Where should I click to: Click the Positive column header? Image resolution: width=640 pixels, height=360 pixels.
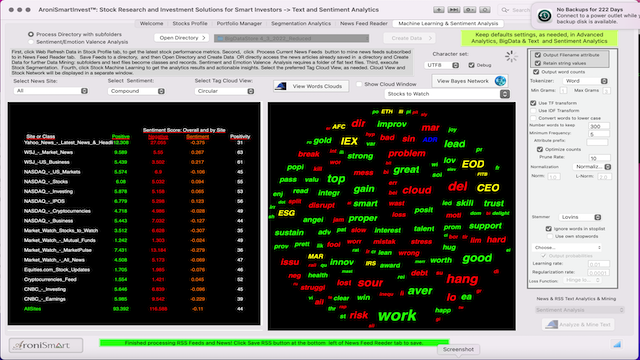(x=121, y=137)
